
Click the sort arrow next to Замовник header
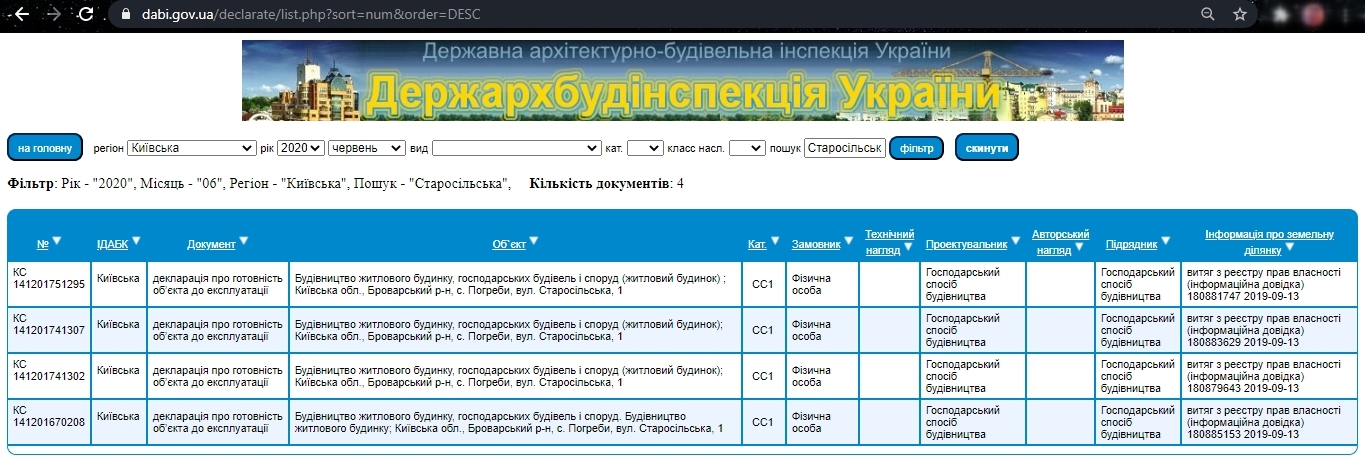click(849, 241)
